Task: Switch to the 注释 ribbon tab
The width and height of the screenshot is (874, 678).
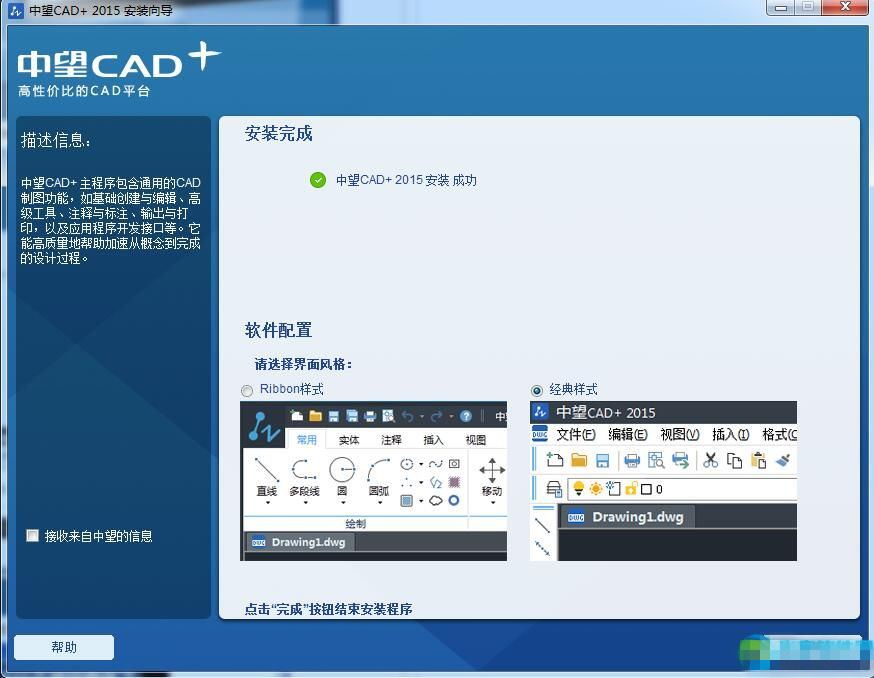Action: pyautogui.click(x=391, y=439)
